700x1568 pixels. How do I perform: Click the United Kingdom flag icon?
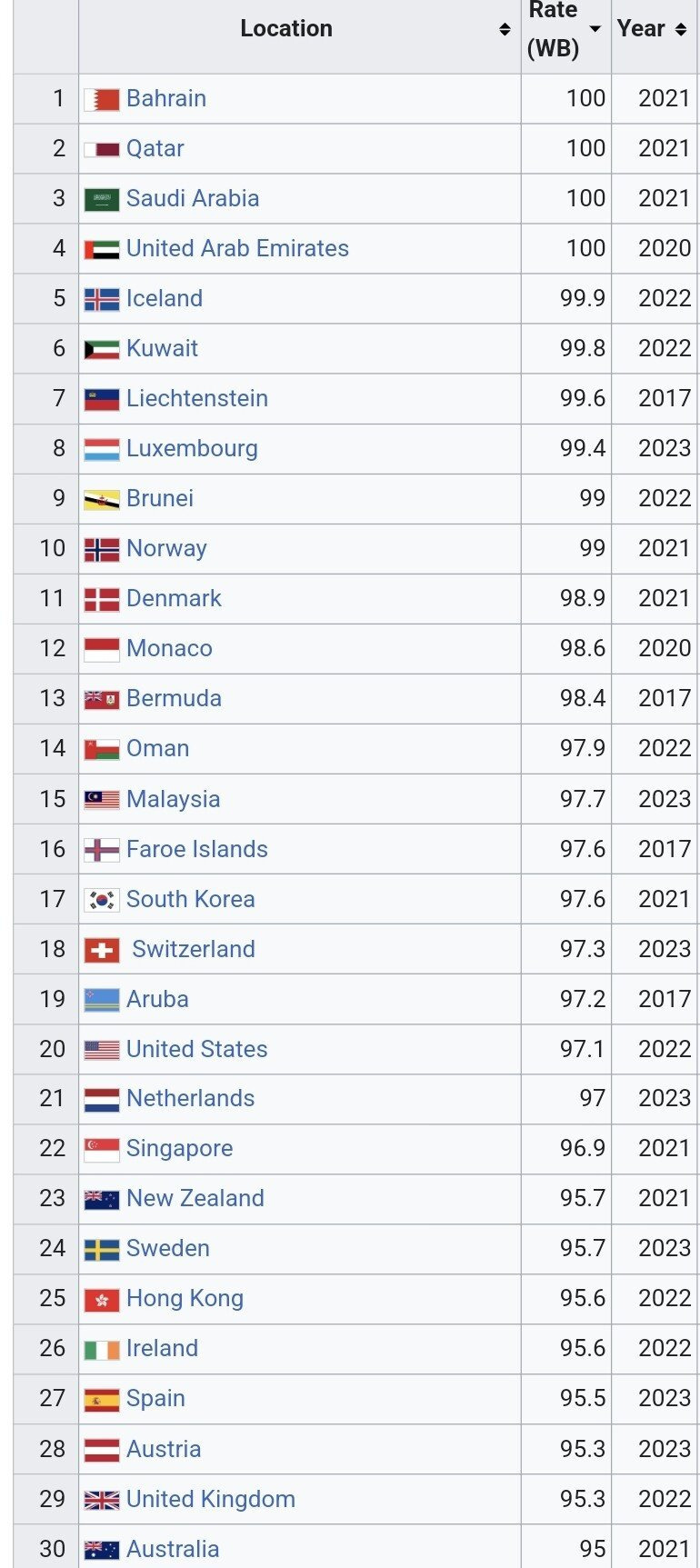102,1500
